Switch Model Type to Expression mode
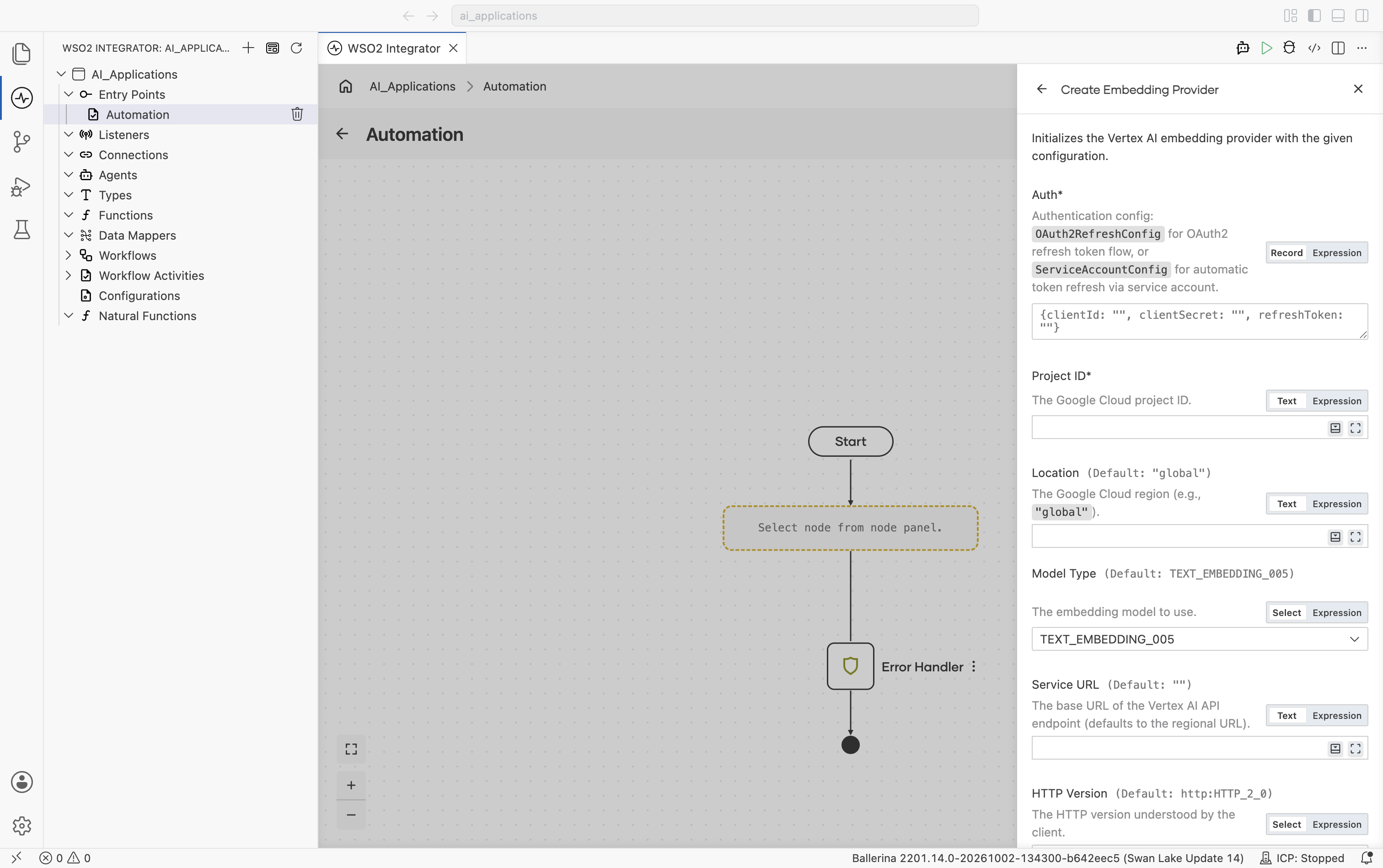The height and width of the screenshot is (868, 1383). pyautogui.click(x=1336, y=612)
